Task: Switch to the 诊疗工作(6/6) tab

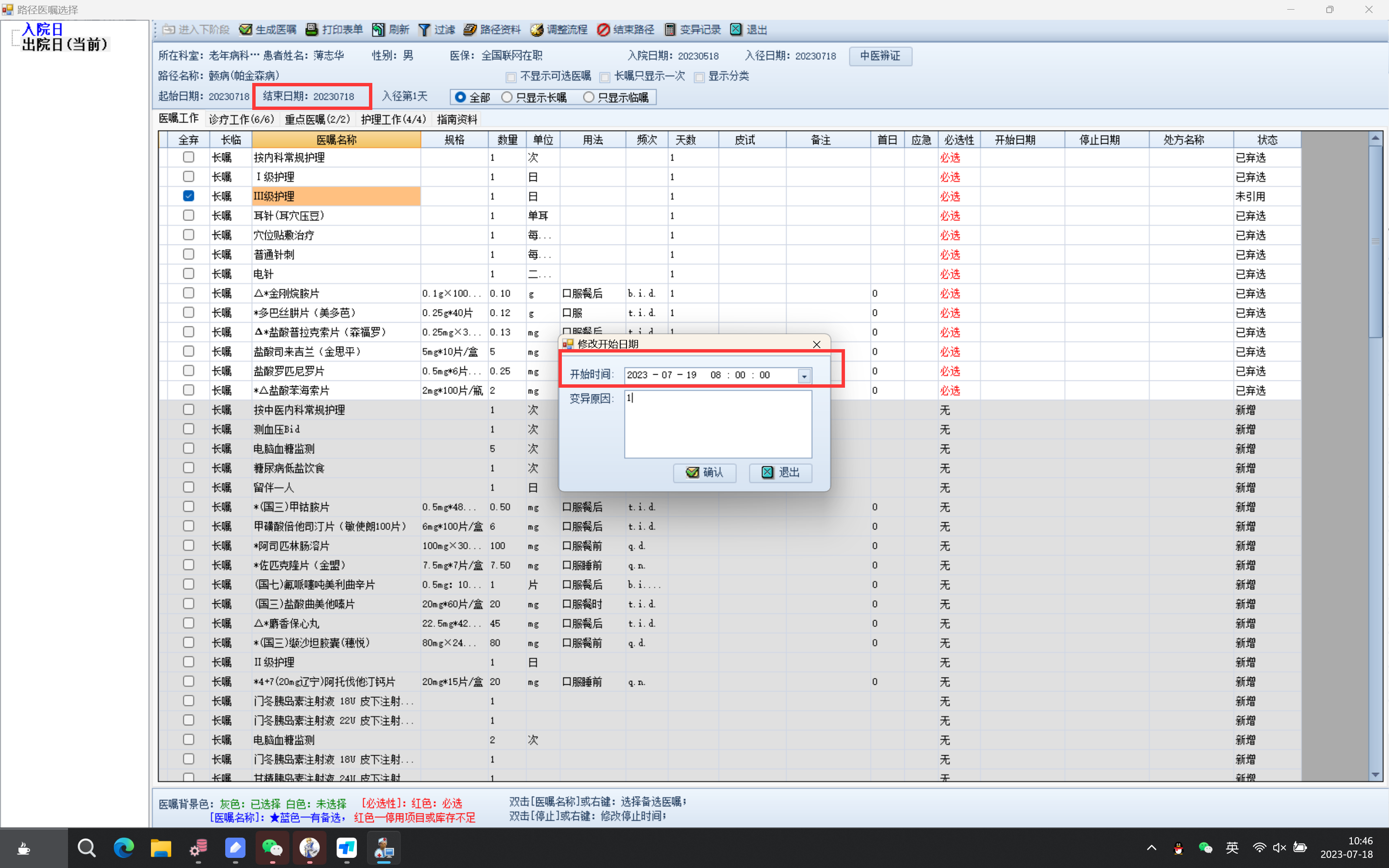Action: click(x=241, y=120)
